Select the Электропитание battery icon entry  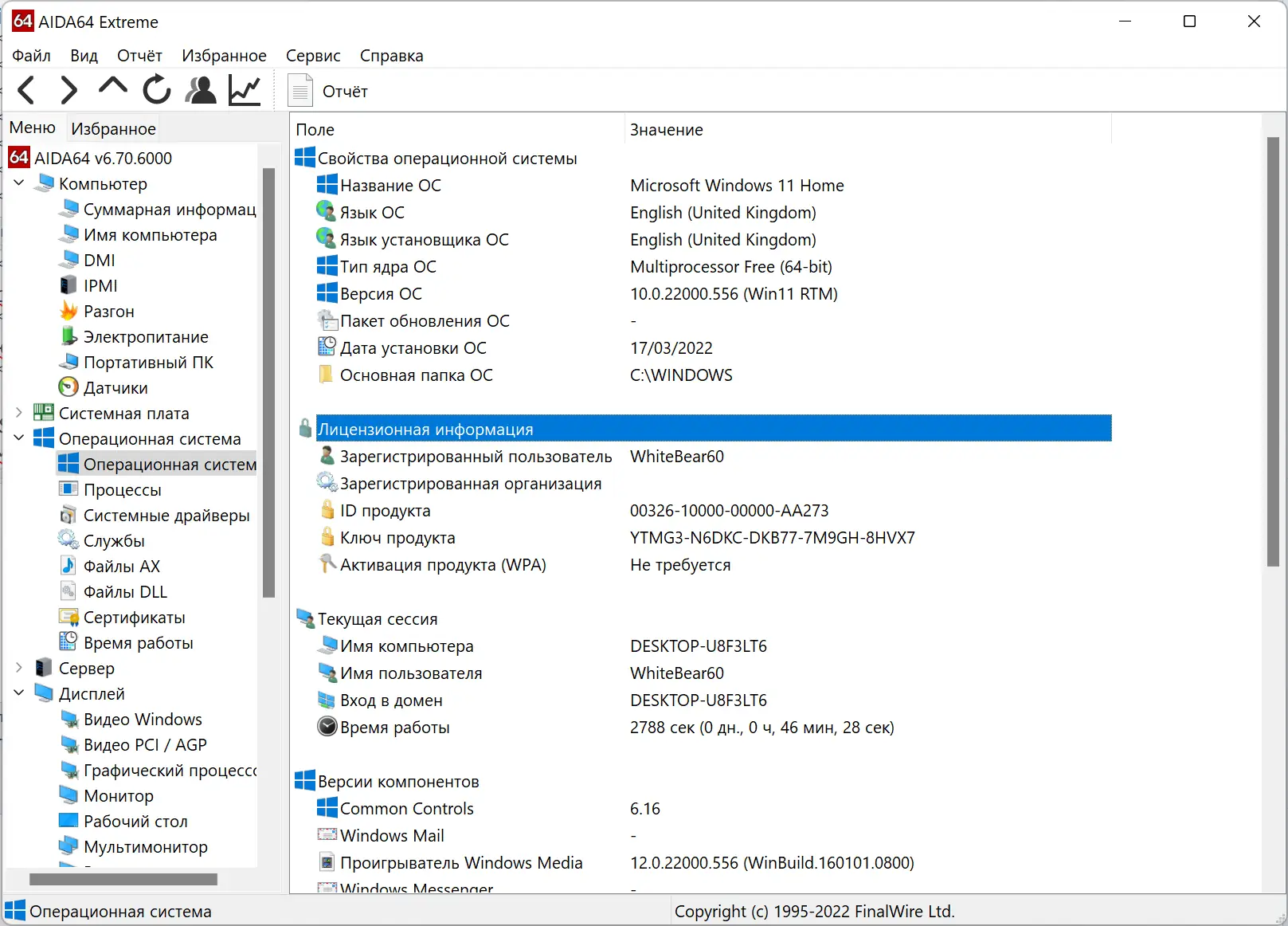146,336
